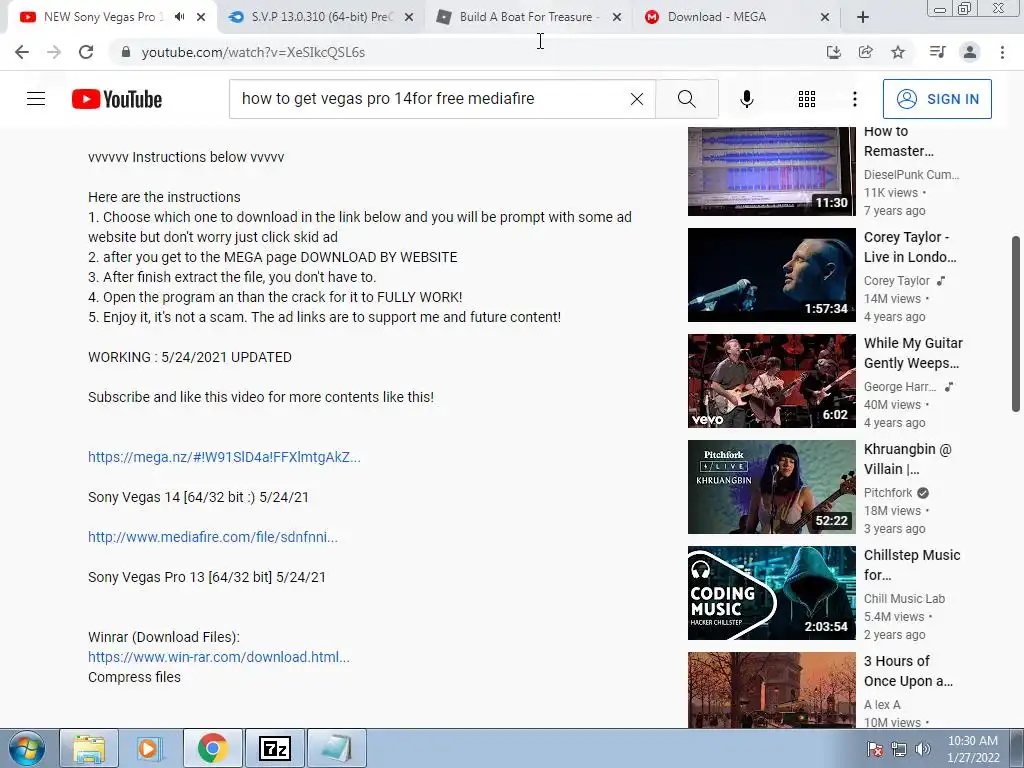This screenshot has height=768, width=1024.
Task: Click the Action Center flag icon
Action: (874, 749)
